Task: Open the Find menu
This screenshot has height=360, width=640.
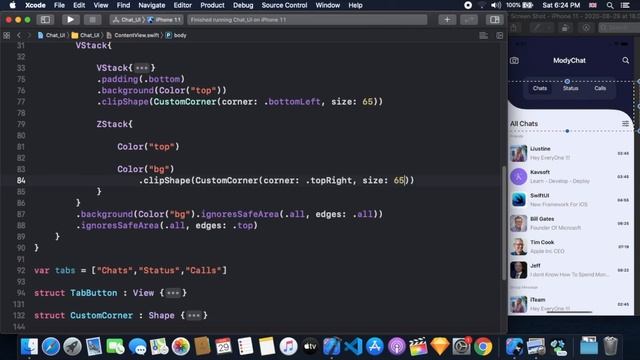Action: (123, 5)
